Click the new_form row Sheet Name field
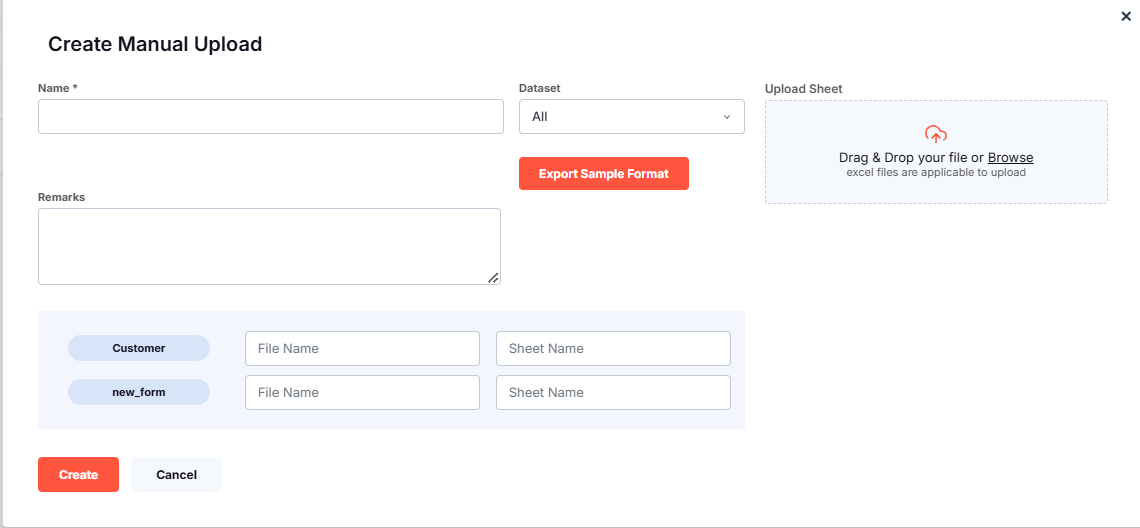The image size is (1140, 528). pyautogui.click(x=613, y=392)
